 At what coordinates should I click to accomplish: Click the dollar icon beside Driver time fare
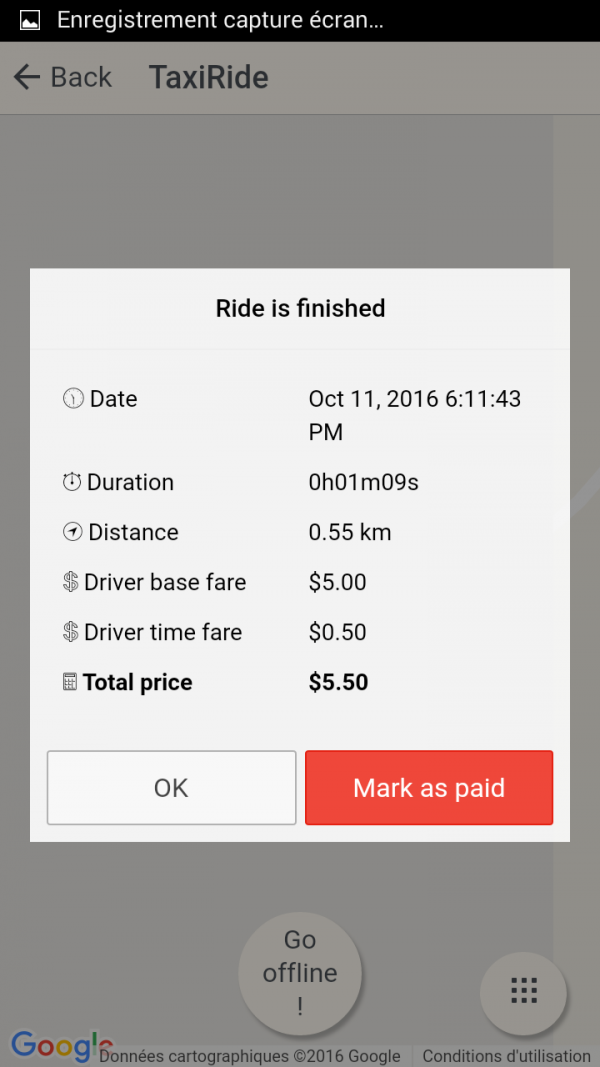[x=71, y=632]
